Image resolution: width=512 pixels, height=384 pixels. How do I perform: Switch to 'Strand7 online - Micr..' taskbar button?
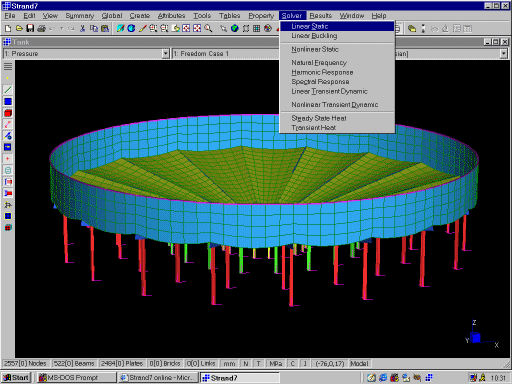[x=158, y=378]
